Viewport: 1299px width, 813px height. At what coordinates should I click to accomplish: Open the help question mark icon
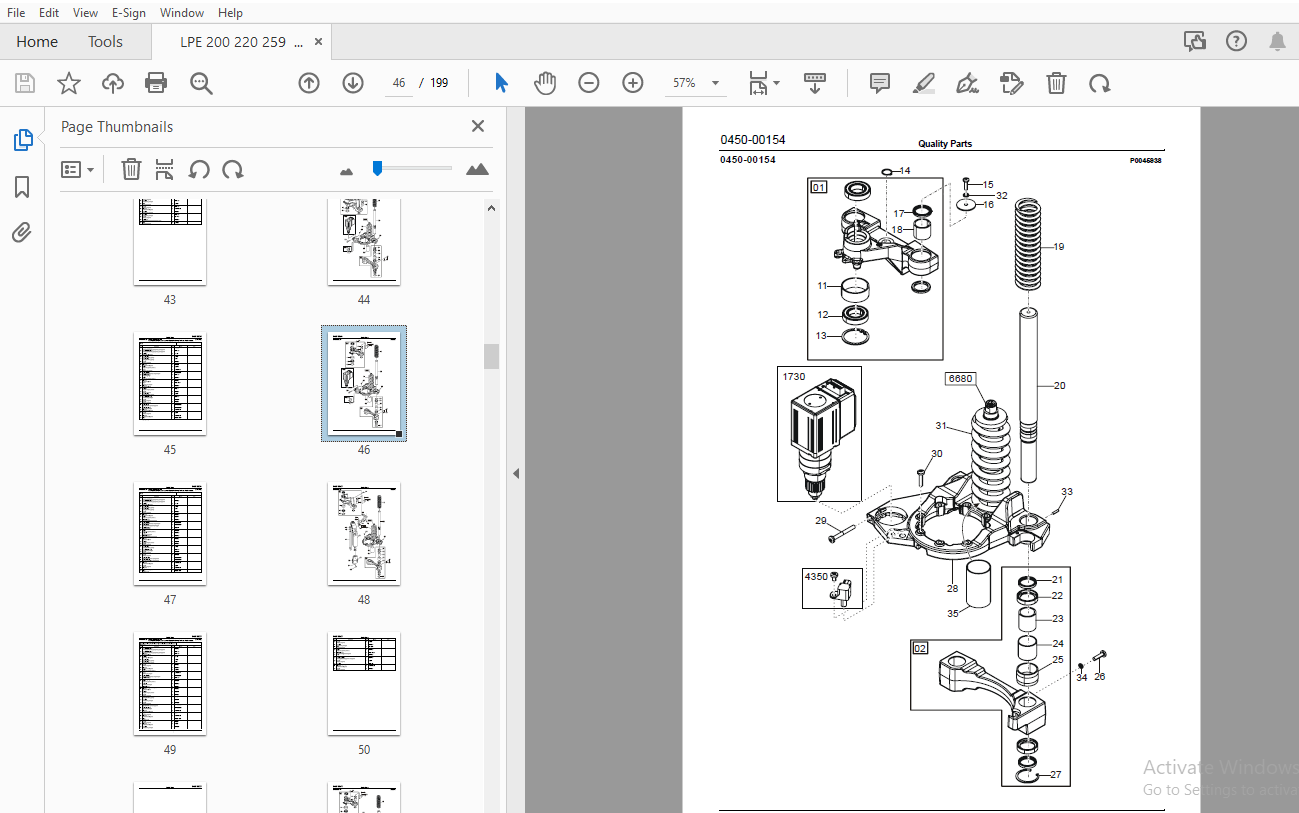1237,41
